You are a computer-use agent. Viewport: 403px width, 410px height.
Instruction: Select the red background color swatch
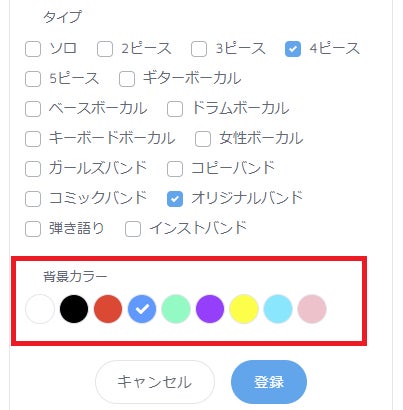[108, 309]
